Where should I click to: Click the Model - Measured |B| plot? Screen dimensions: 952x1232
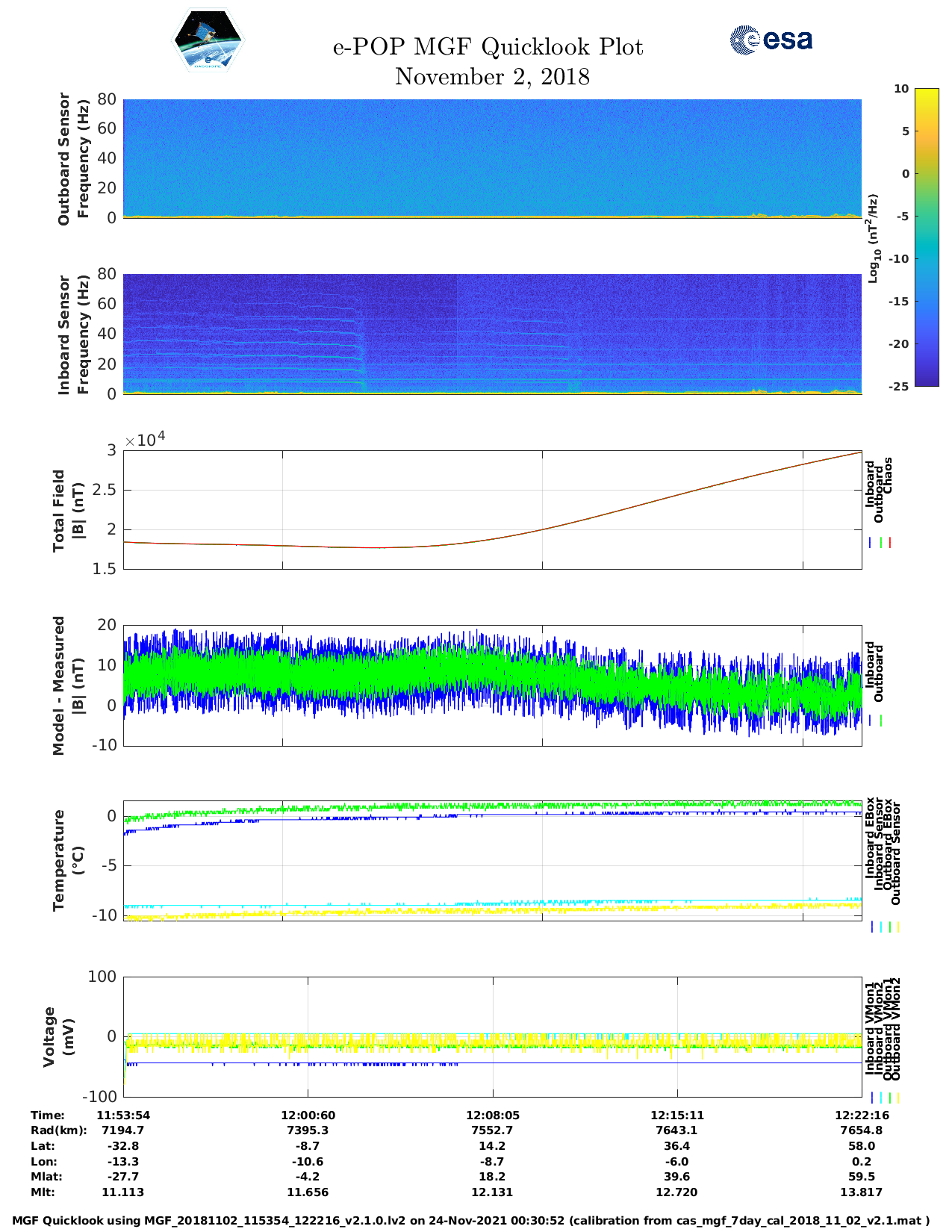[492, 685]
